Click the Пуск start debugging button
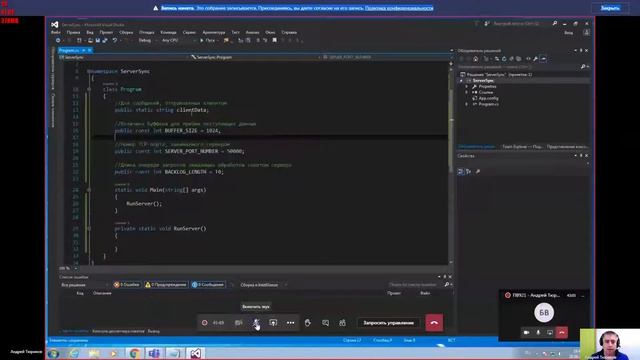 (208, 40)
